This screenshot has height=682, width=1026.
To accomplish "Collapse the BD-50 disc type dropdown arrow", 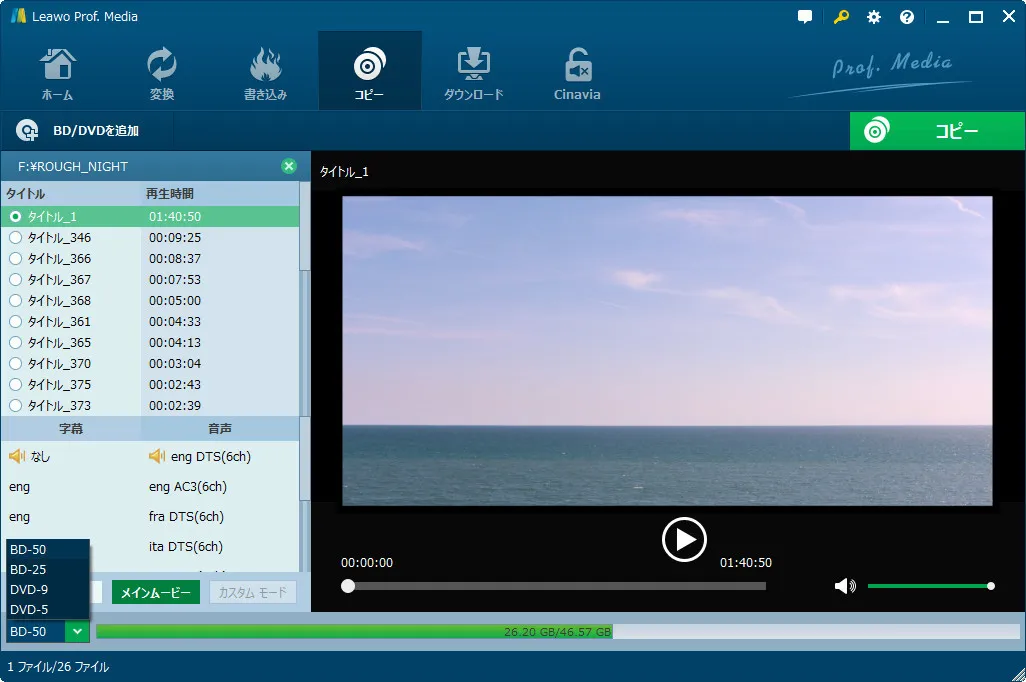I will tap(77, 632).
